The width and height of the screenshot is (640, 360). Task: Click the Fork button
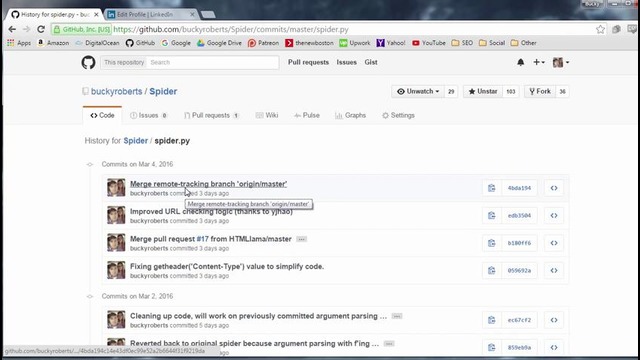540,91
